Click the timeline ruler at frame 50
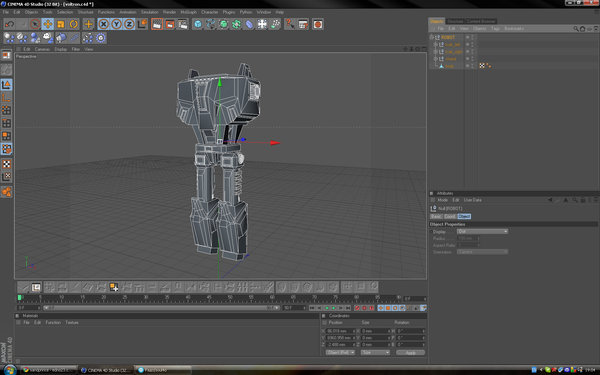The image size is (600, 375). 230,298
